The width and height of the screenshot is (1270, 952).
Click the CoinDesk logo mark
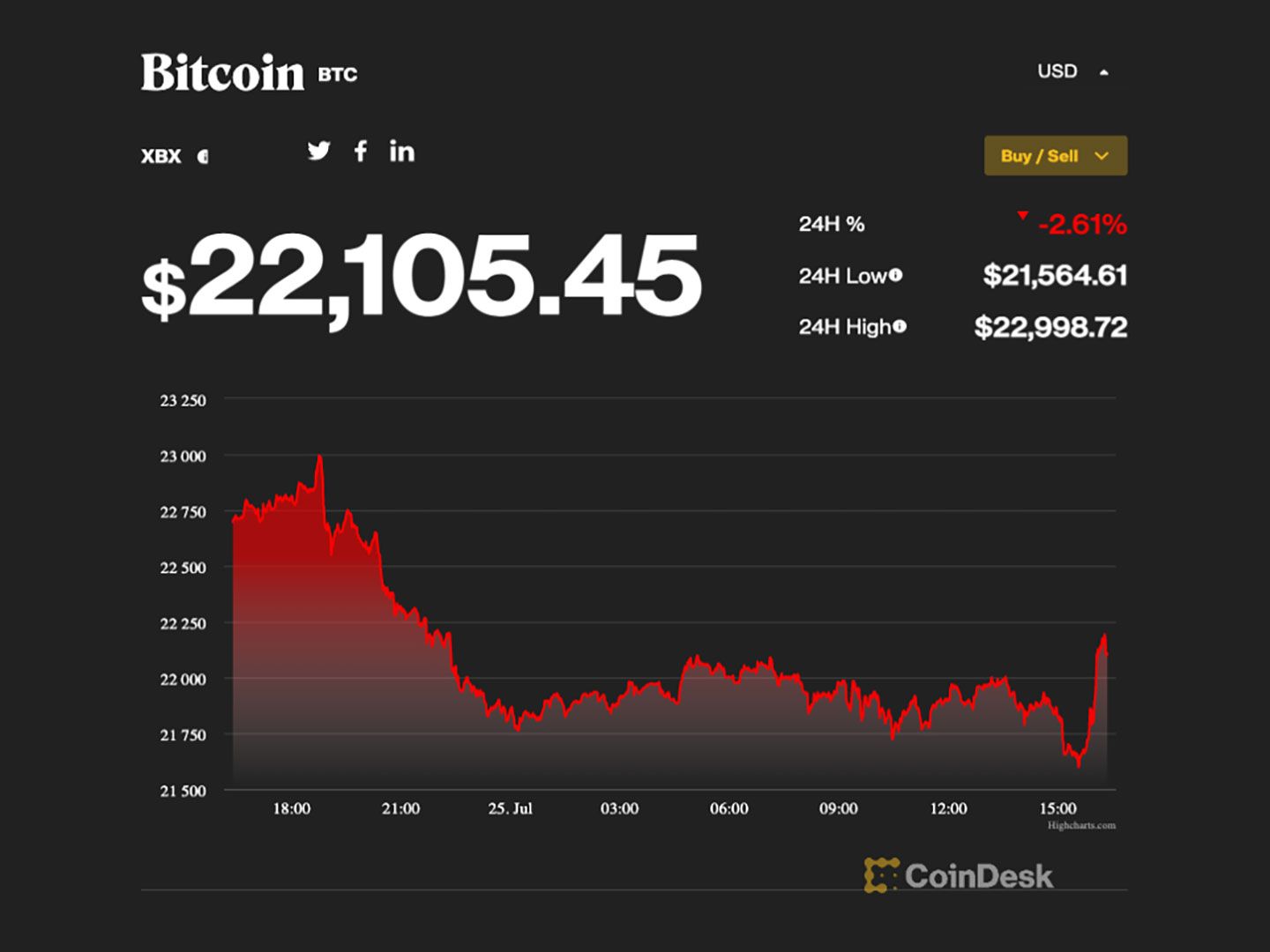click(x=881, y=875)
